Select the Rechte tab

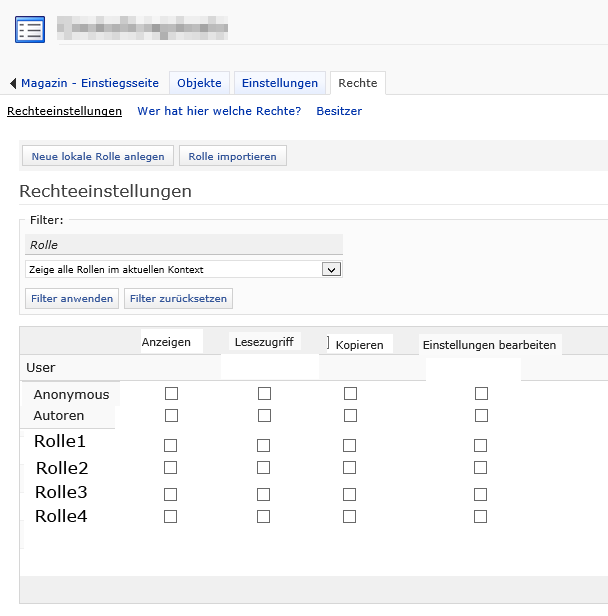[x=357, y=83]
